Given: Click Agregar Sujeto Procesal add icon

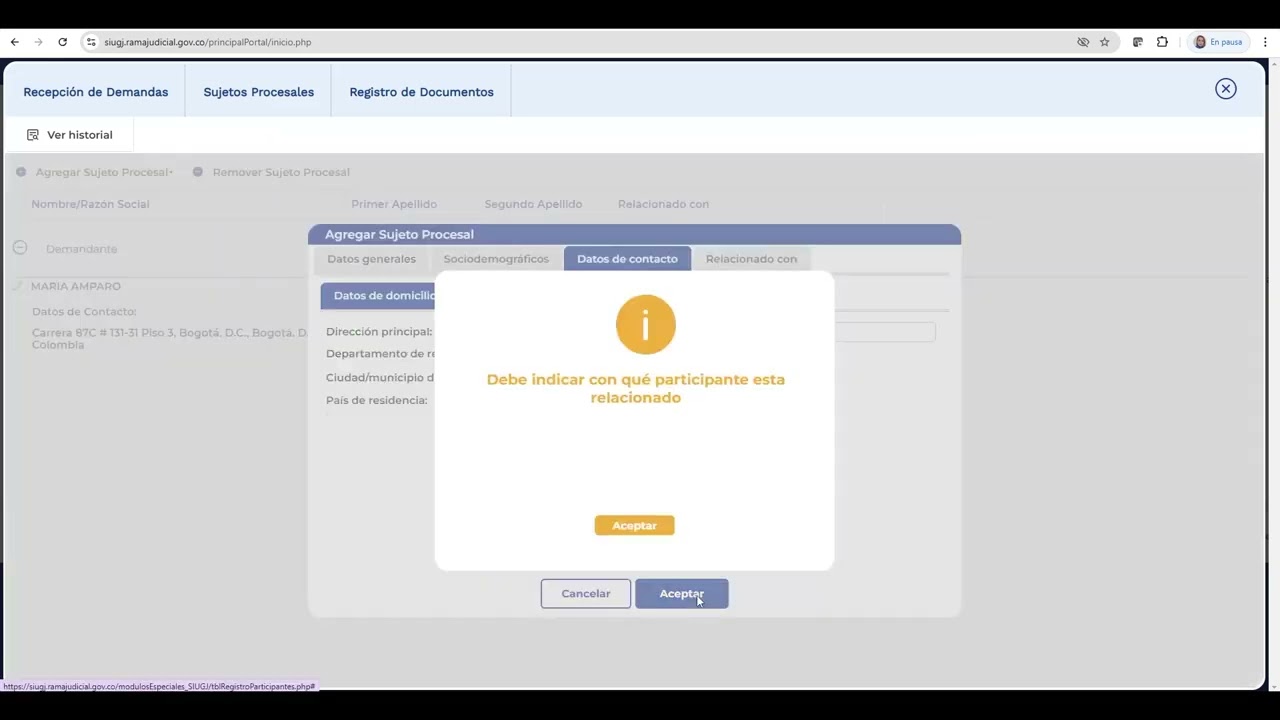Looking at the screenshot, I should point(21,172).
